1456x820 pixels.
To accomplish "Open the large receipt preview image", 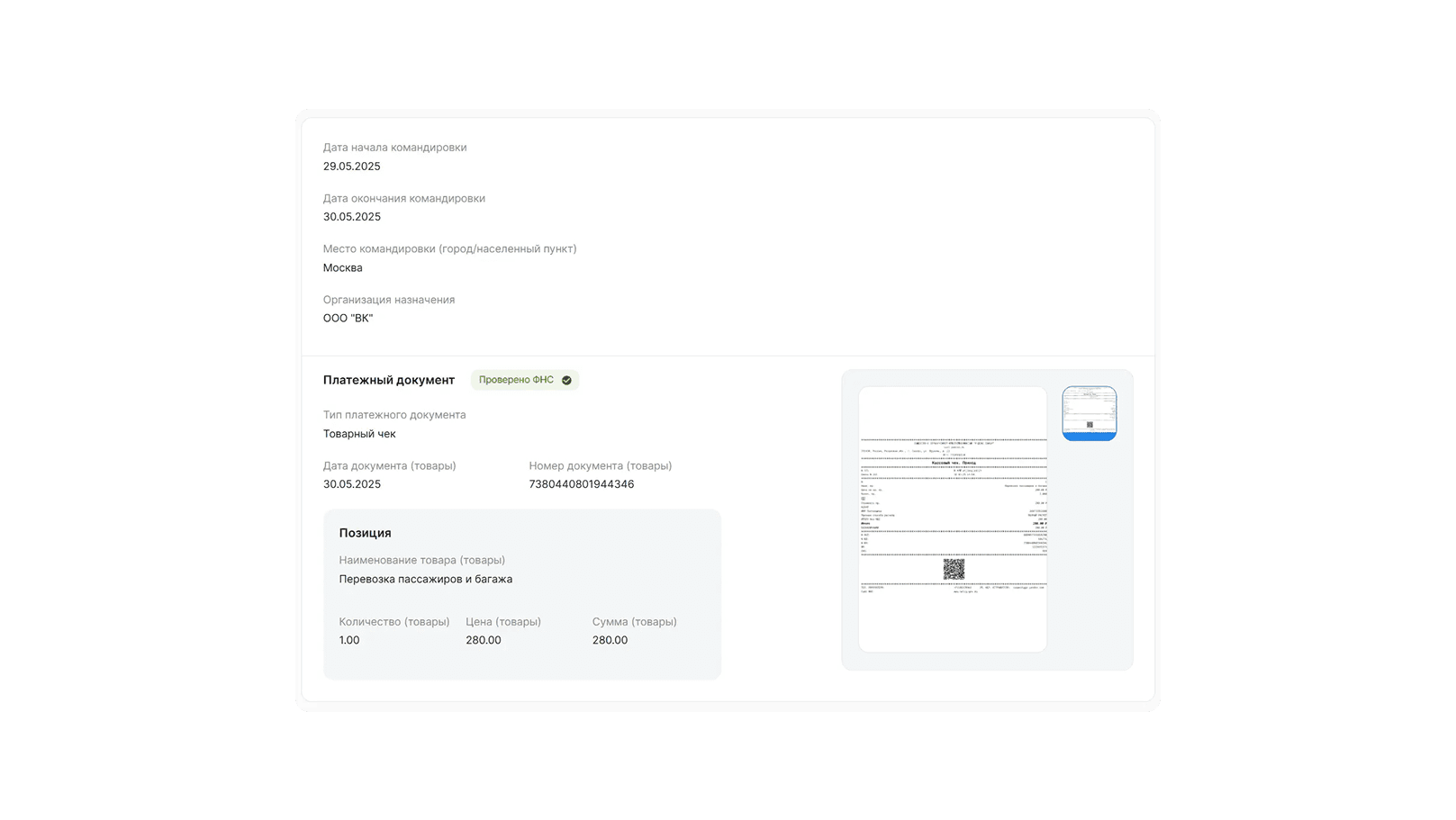I will pos(953,519).
